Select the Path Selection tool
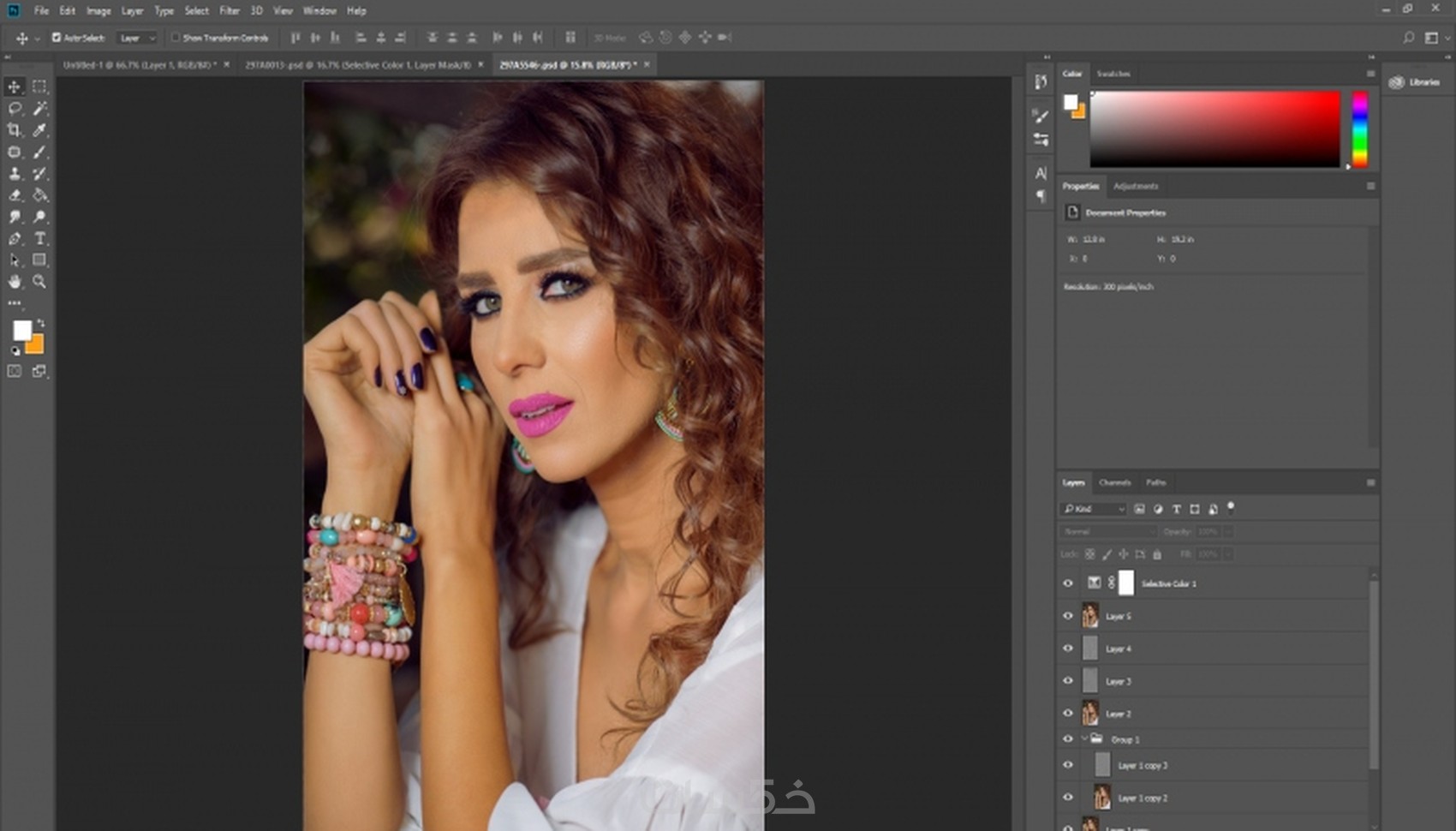Image resolution: width=1456 pixels, height=831 pixels. pos(15,260)
